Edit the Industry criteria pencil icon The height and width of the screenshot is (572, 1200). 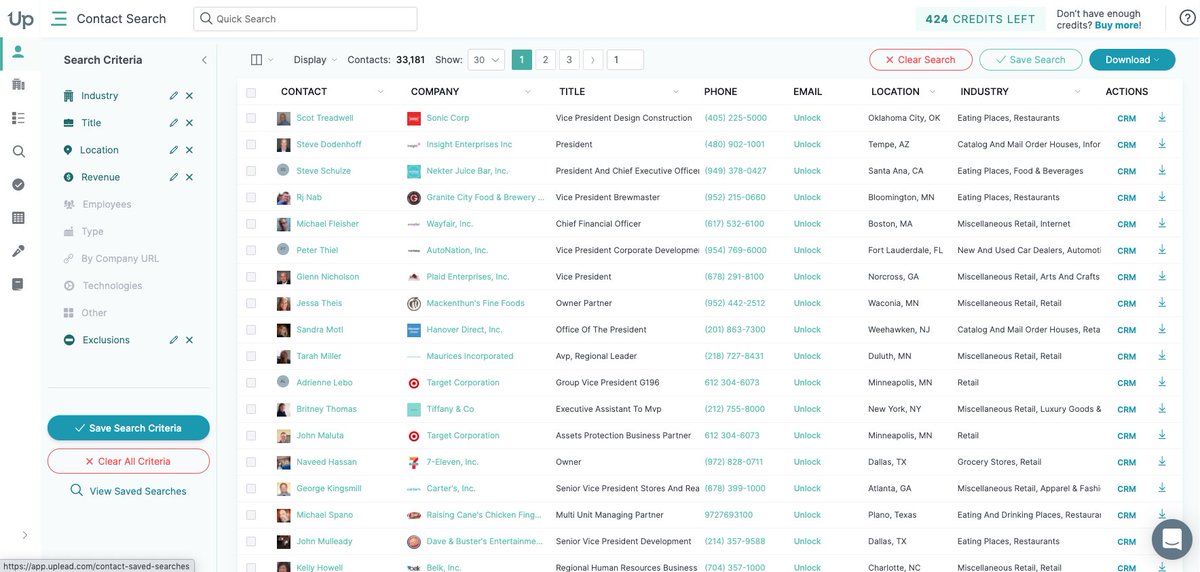pyautogui.click(x=174, y=96)
